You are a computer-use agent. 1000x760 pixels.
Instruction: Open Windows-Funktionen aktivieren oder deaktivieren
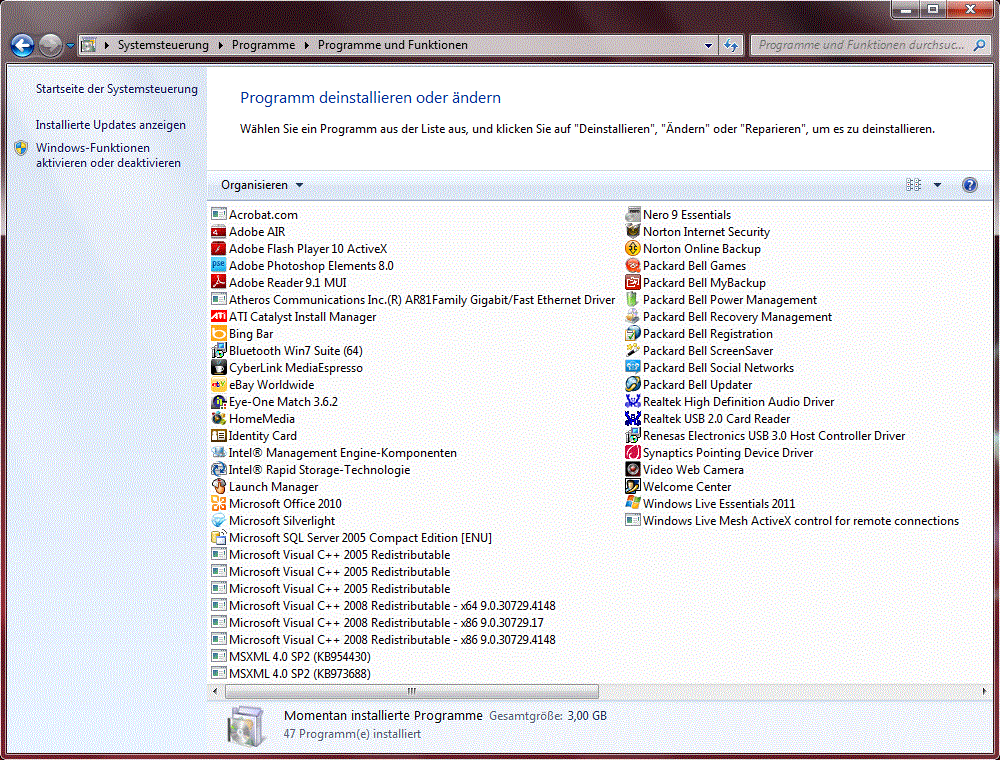[108, 156]
